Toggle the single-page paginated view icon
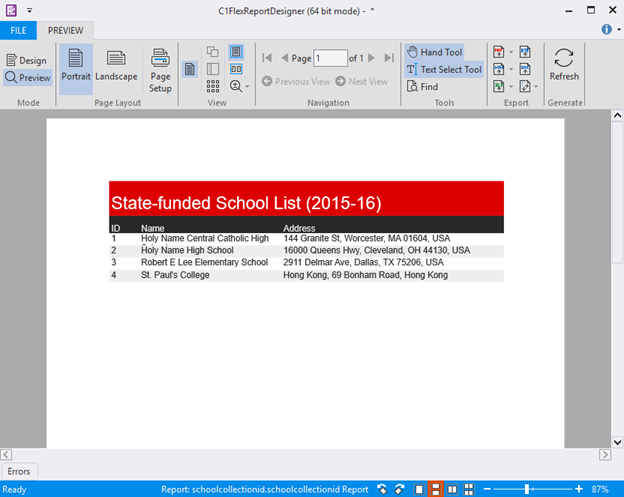The image size is (624, 497). [x=190, y=69]
